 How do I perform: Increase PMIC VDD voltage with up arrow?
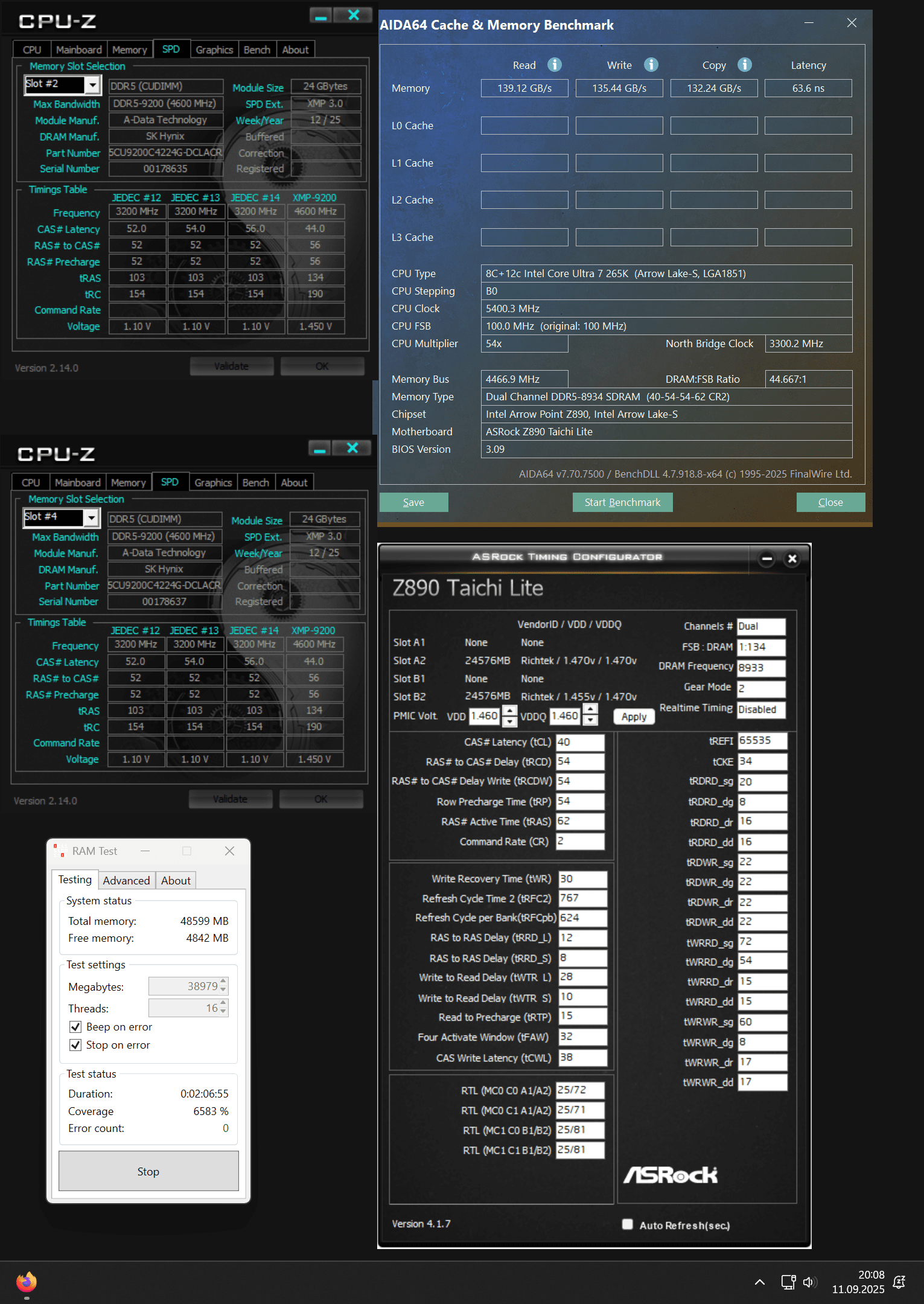point(510,711)
